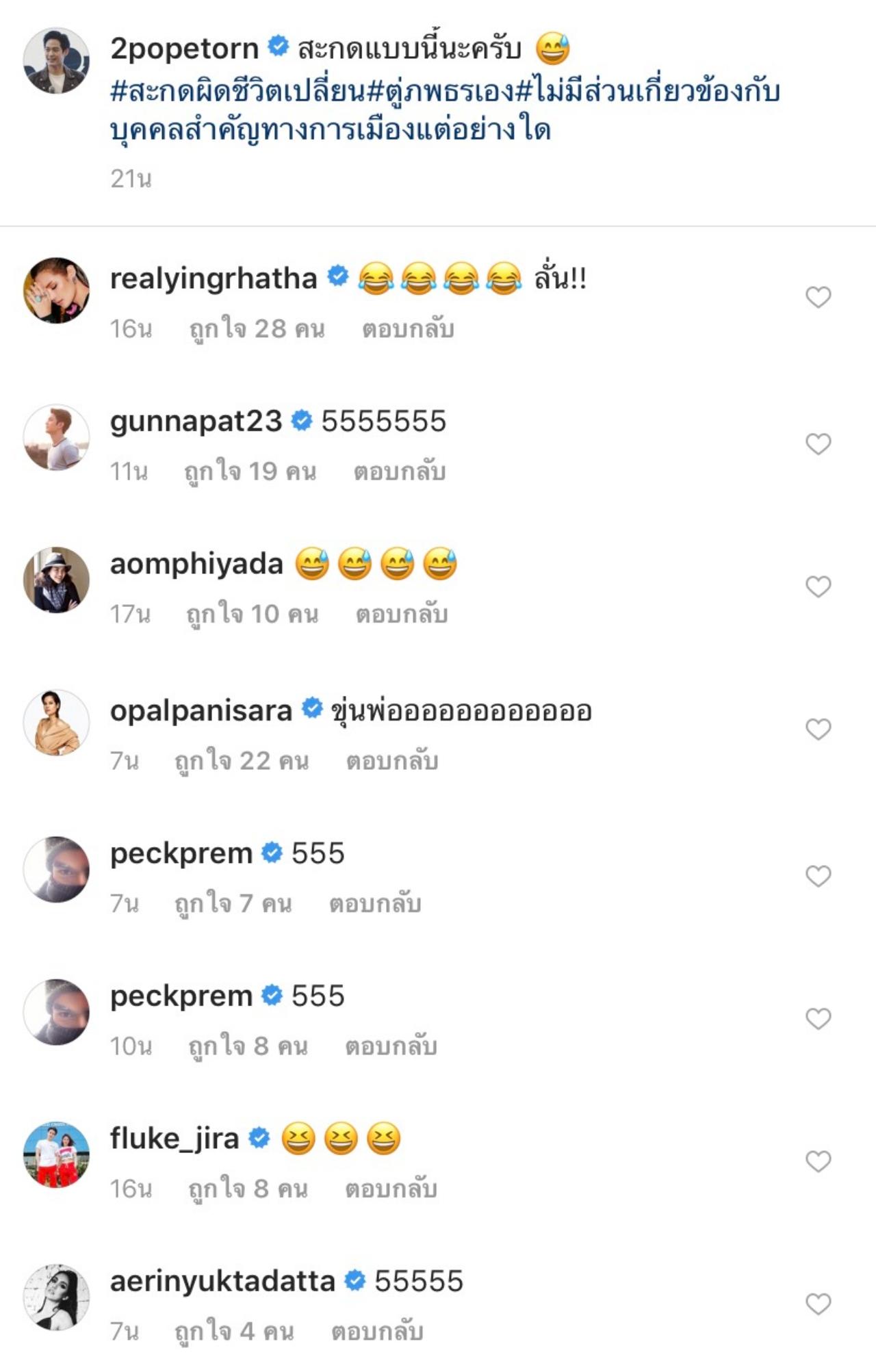Heart opalpanisara's comment
The height and width of the screenshot is (1372, 876).
pos(818,729)
